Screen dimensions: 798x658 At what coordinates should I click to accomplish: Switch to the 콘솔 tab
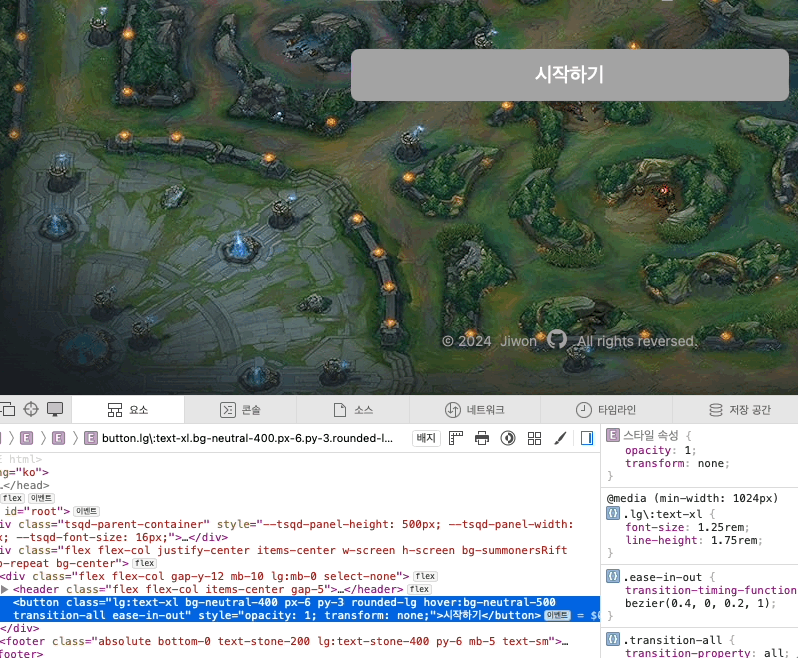[240, 410]
